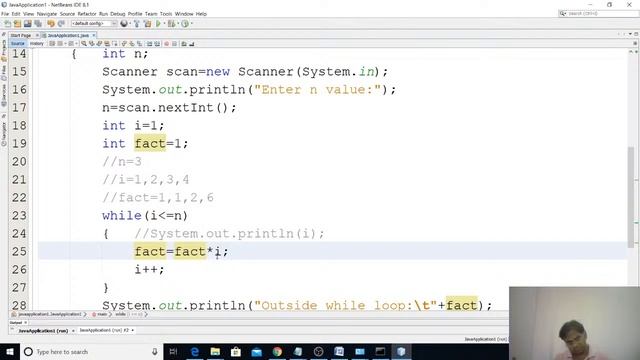Click the Debug Project icon
The image size is (640, 360).
[171, 24]
